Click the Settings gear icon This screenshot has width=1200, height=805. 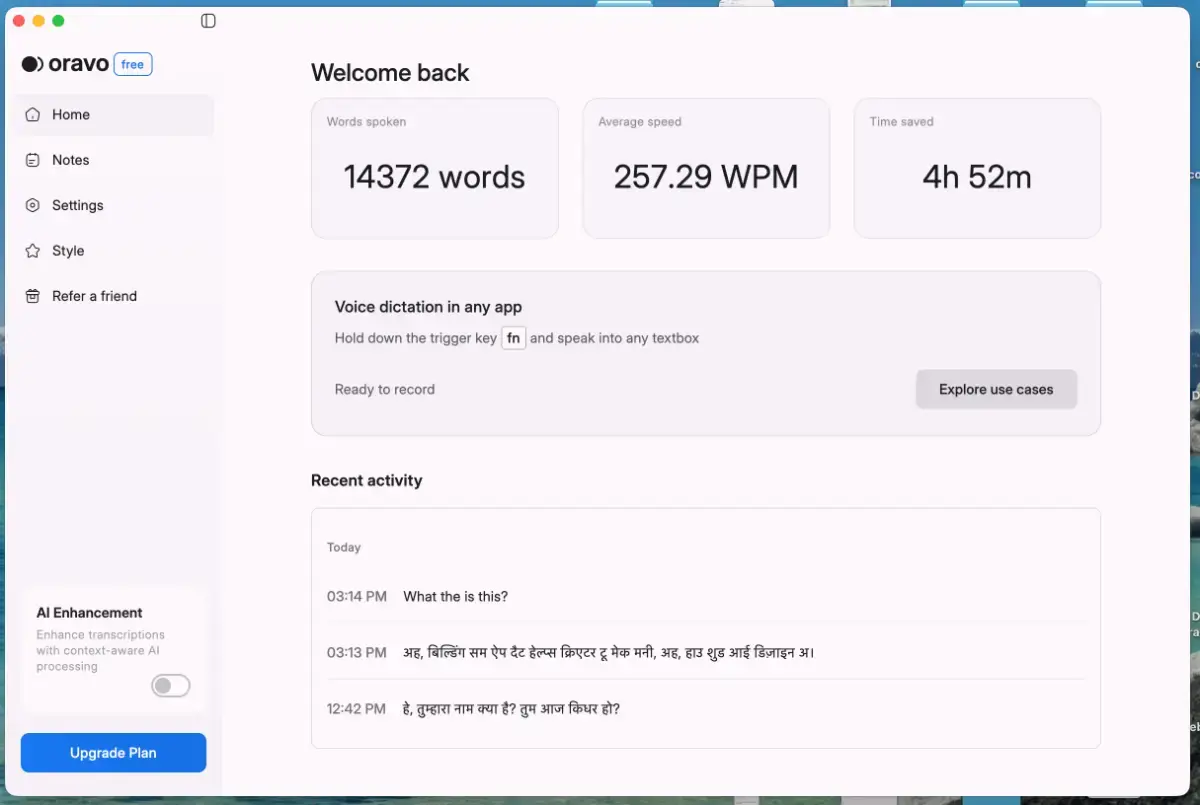click(x=33, y=205)
